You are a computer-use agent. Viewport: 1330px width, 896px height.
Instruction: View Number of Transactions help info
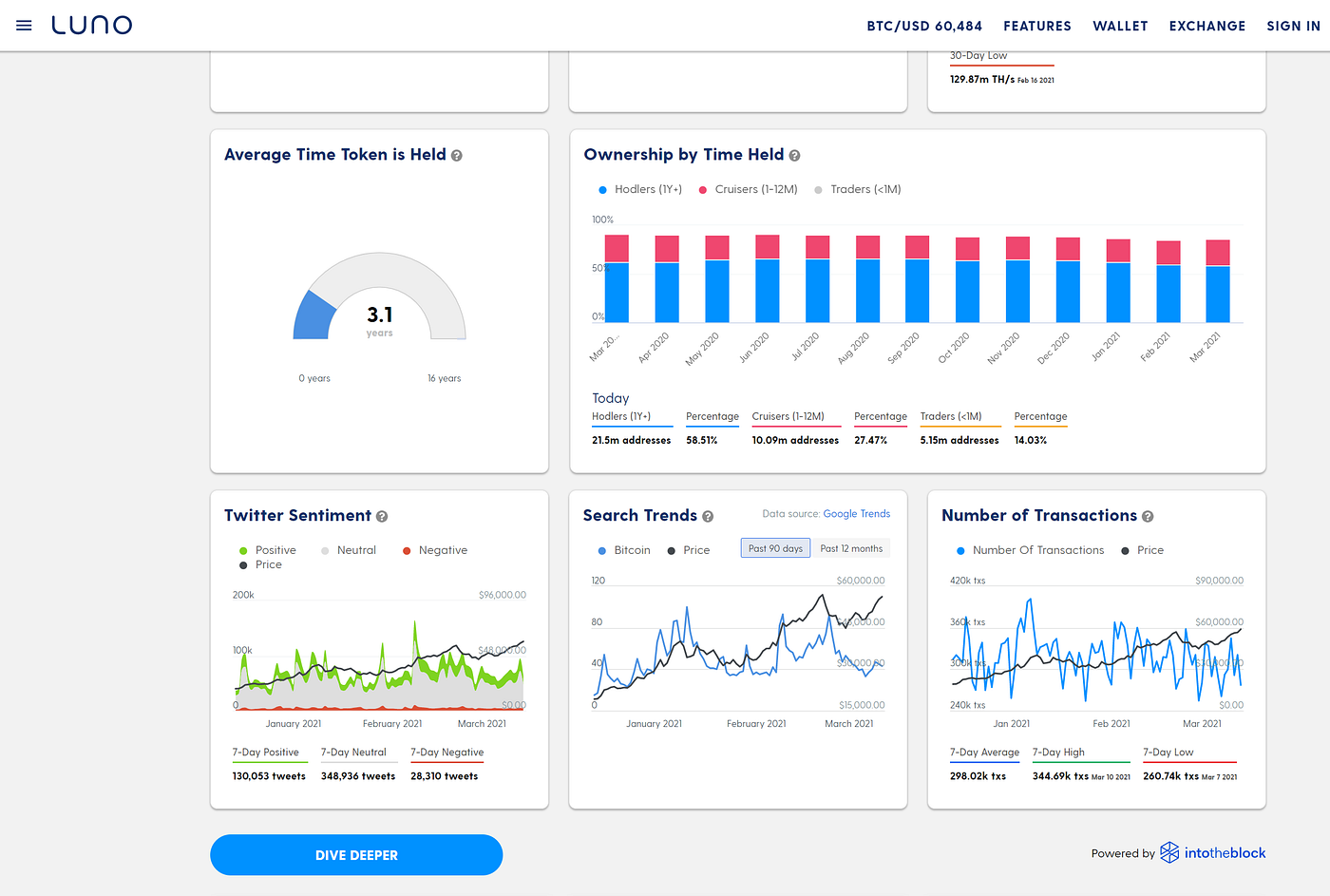point(1148,516)
